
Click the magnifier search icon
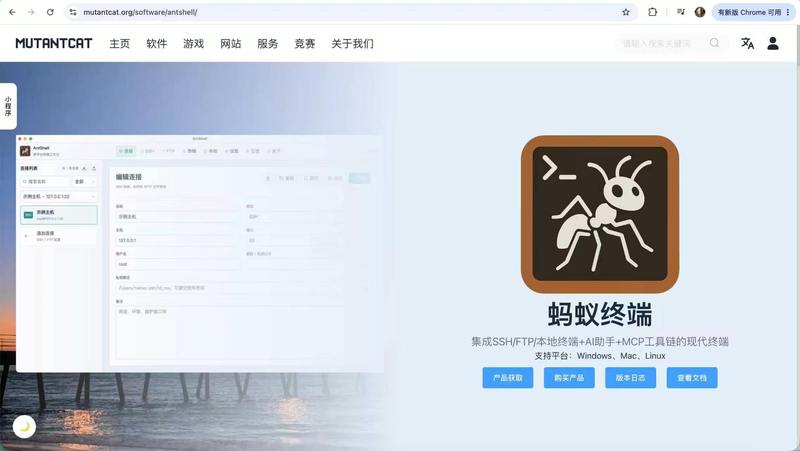pyautogui.click(x=714, y=43)
